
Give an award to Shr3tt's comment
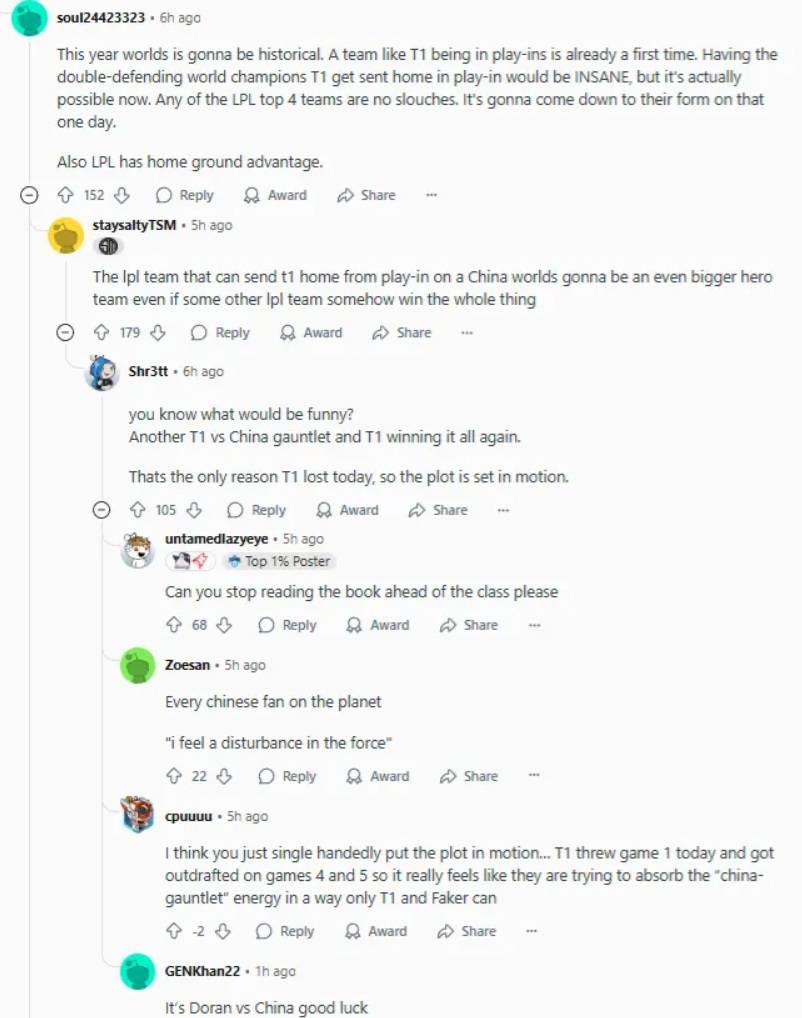(x=347, y=510)
